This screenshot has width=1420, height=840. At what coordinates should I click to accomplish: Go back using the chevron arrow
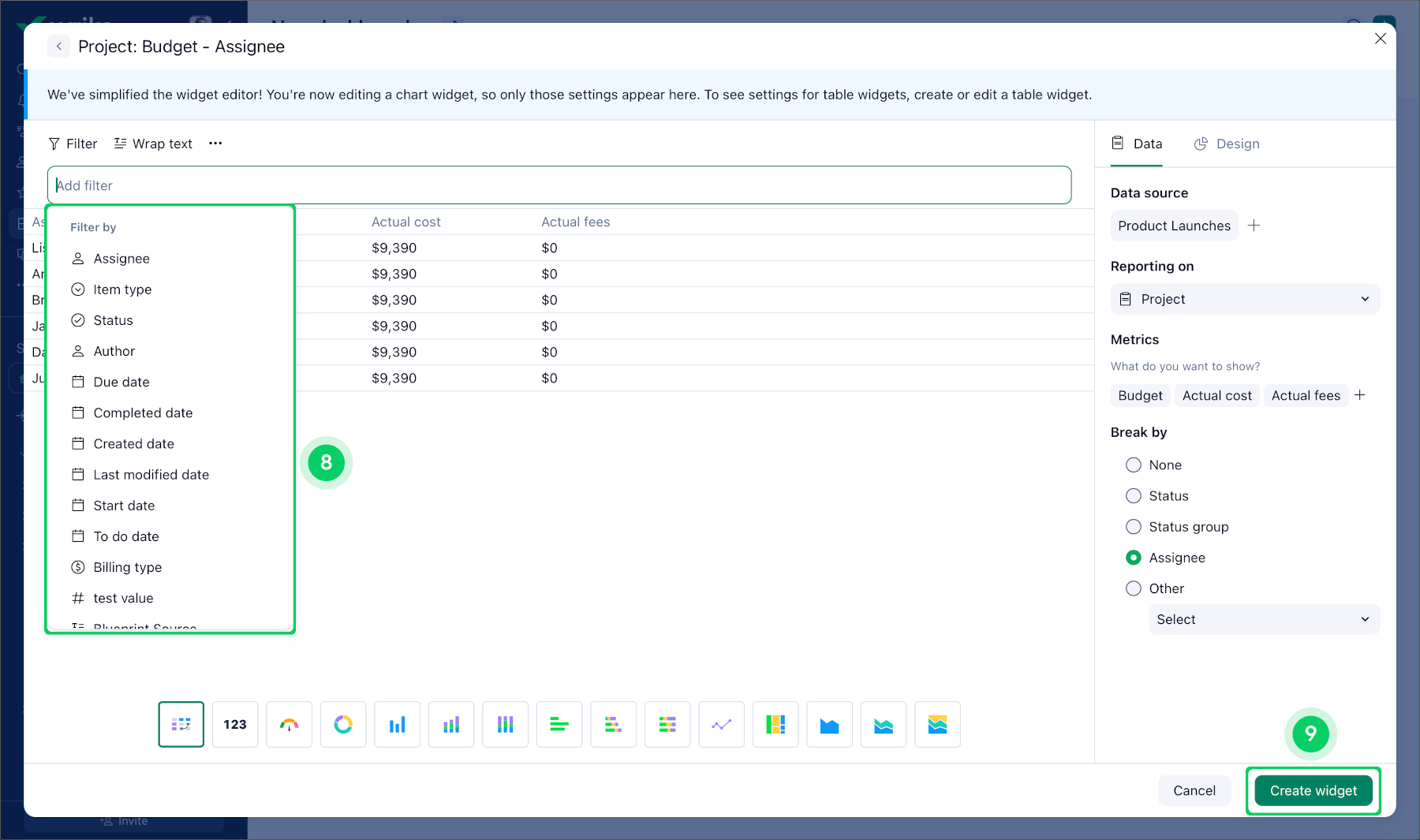(59, 47)
